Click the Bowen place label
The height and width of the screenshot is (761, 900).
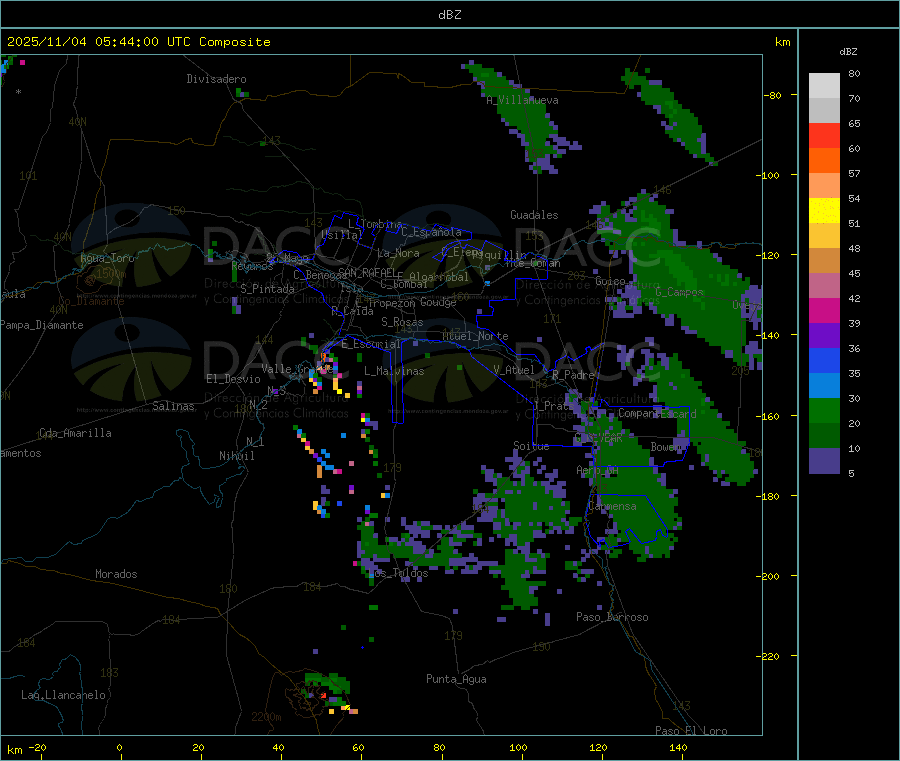[666, 447]
